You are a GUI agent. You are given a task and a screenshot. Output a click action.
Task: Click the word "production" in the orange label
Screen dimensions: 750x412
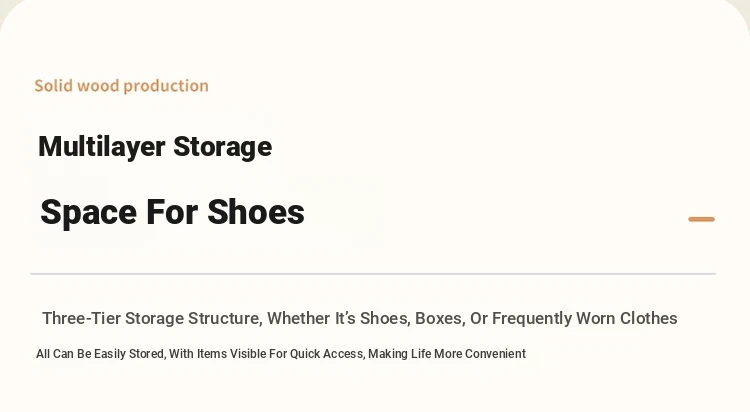(165, 87)
